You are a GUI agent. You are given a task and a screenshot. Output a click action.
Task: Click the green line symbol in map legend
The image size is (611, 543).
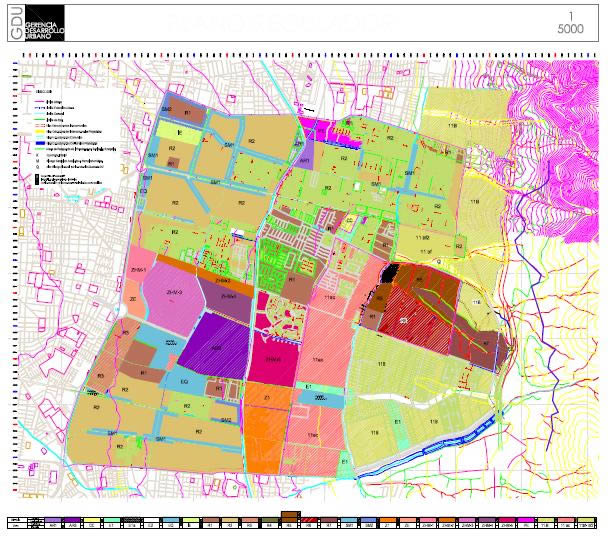[39, 119]
